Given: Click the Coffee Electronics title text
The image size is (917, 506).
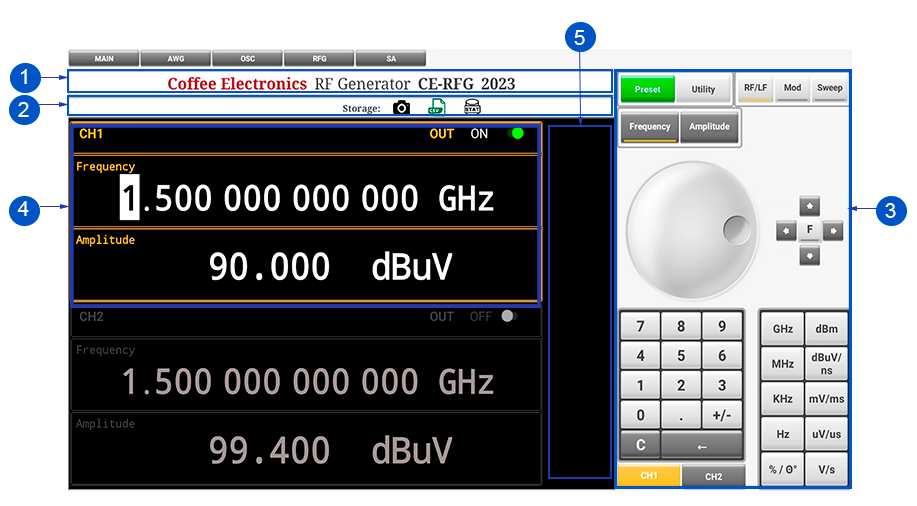Looking at the screenshot, I should tap(237, 84).
